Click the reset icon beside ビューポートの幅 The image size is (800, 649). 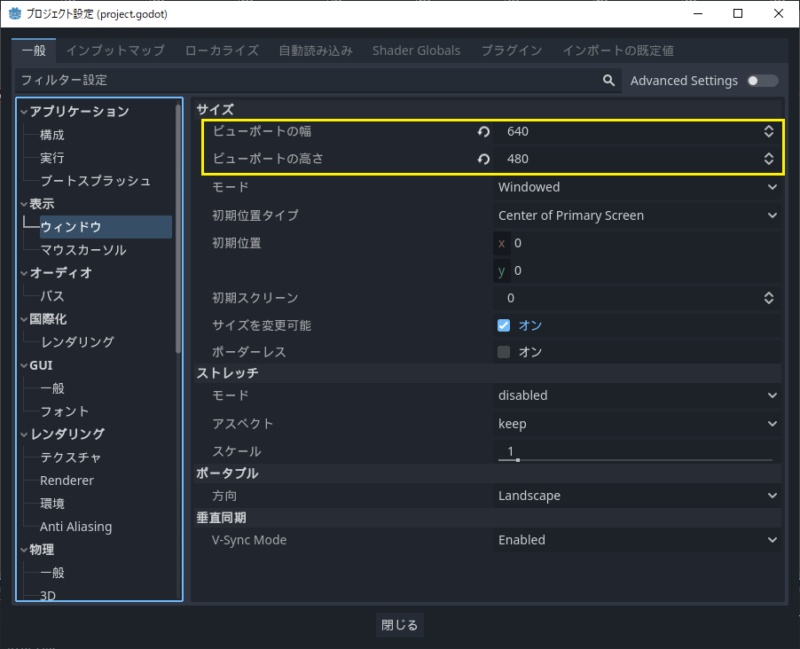point(484,132)
